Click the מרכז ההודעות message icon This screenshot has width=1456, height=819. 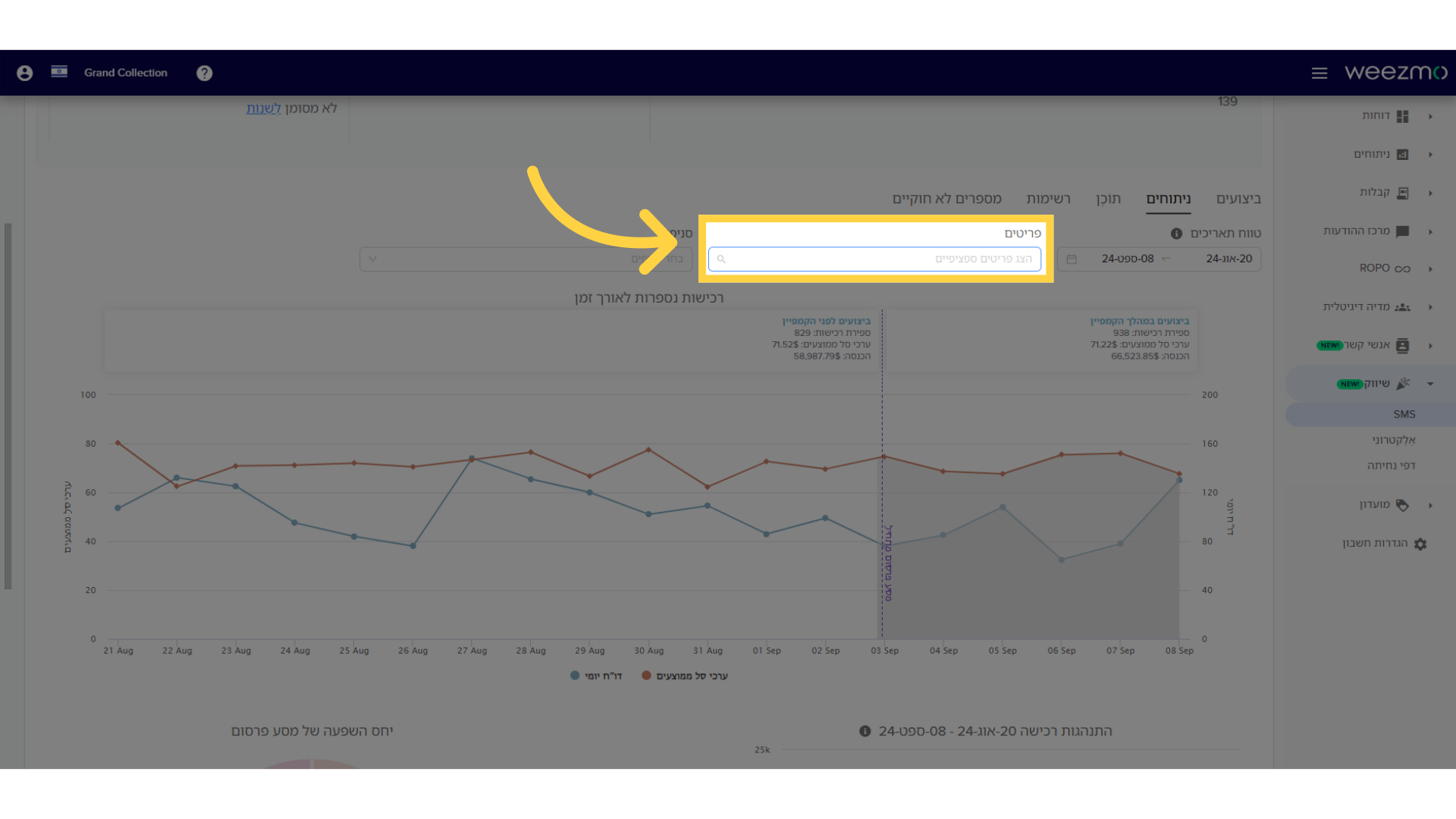(x=1402, y=231)
